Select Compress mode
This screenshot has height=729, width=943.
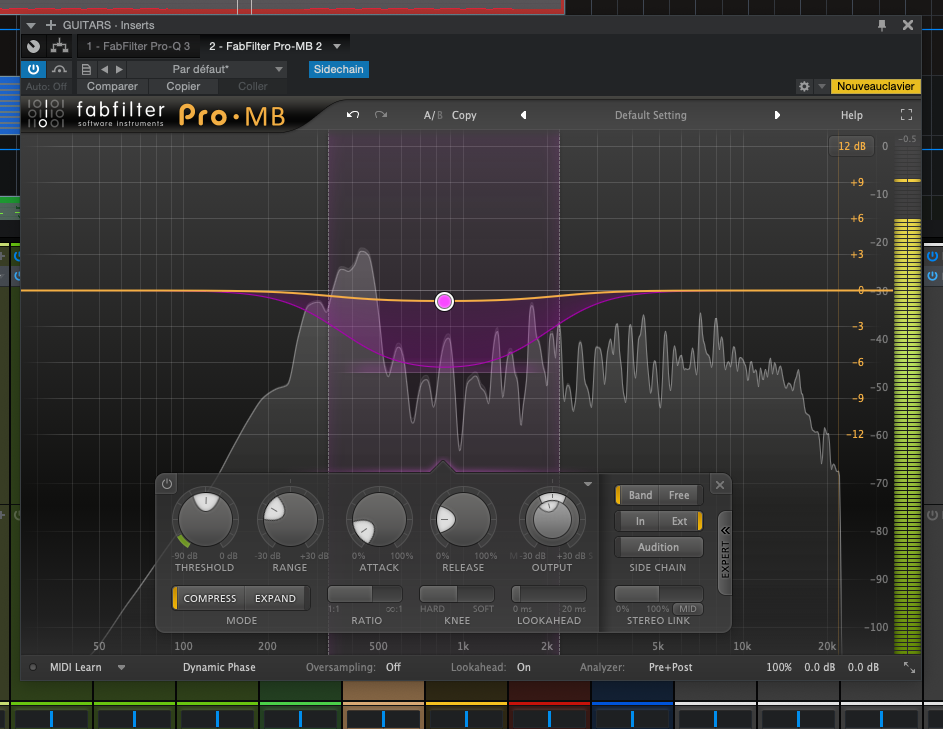[209, 598]
